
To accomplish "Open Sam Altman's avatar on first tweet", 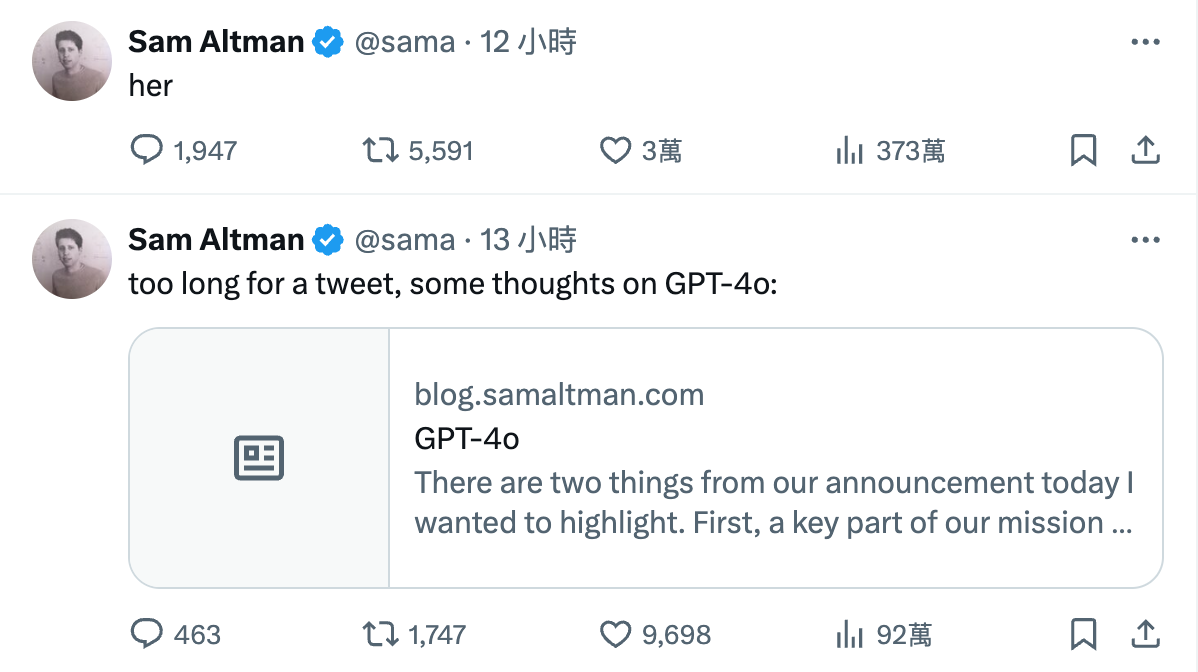I will click(72, 60).
